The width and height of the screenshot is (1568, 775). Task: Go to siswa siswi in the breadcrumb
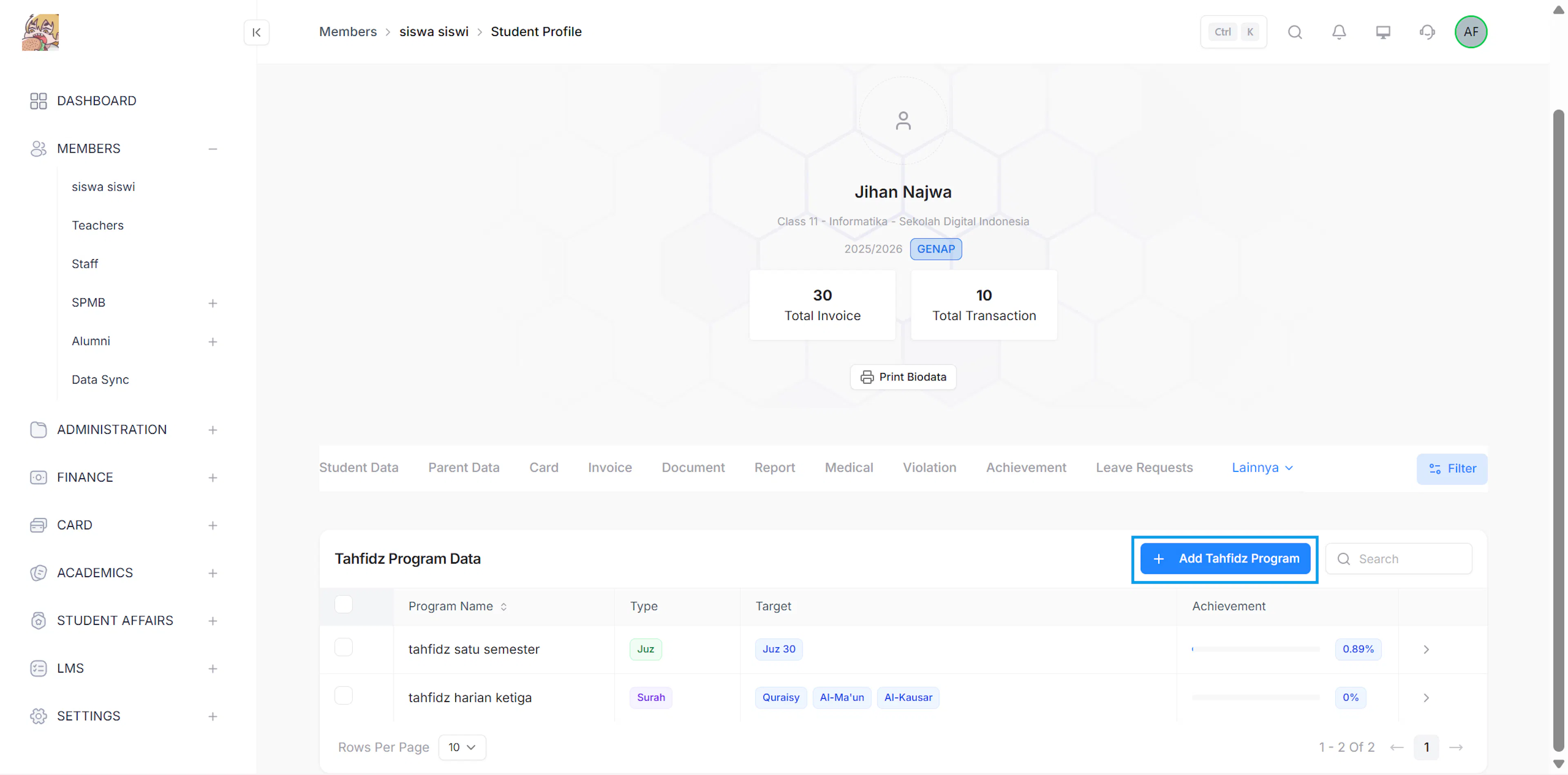434,32
